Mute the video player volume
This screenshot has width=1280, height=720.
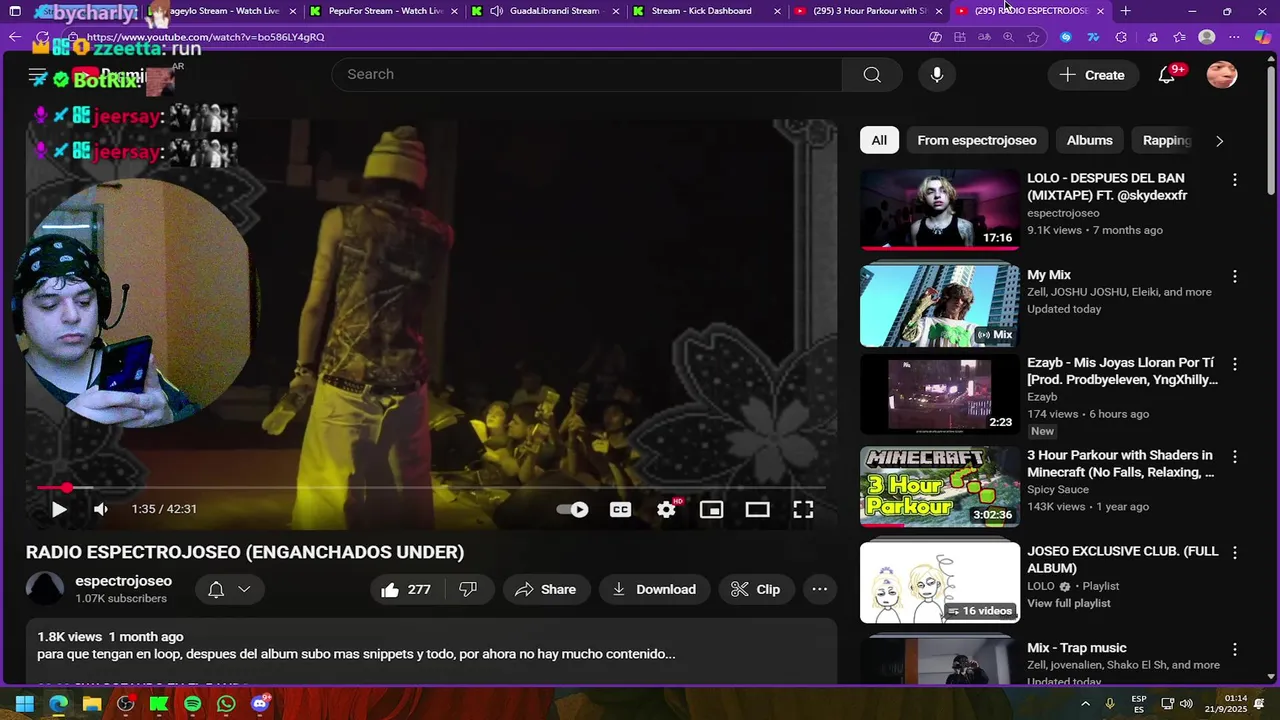(x=101, y=509)
